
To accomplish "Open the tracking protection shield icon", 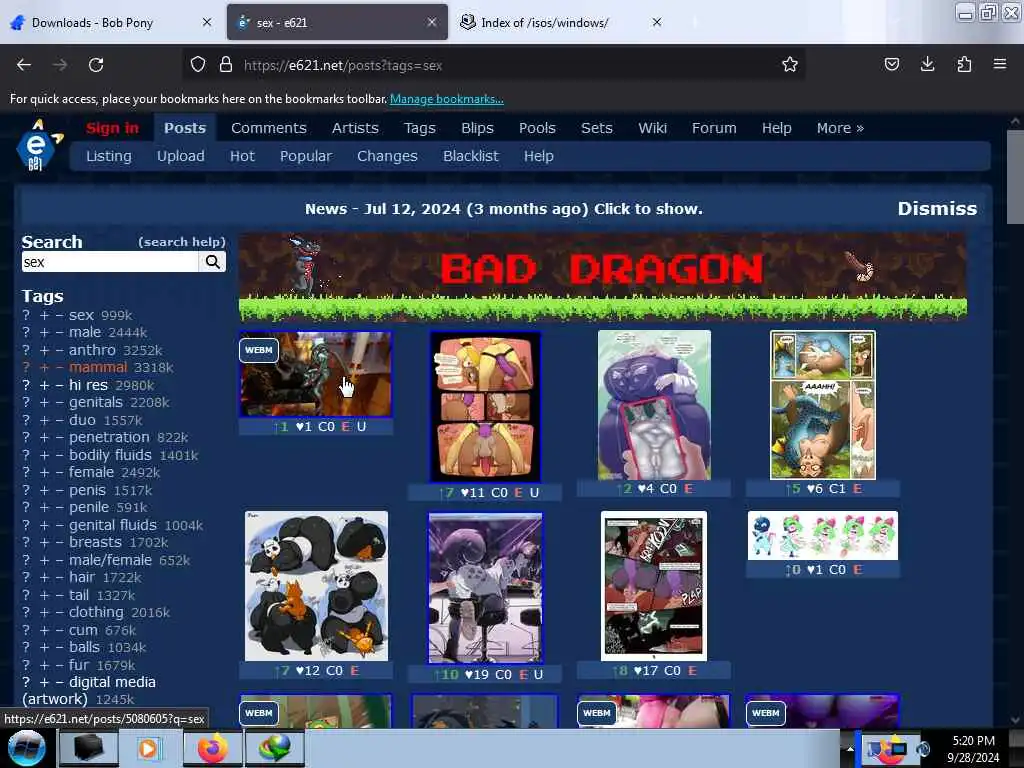I will point(198,65).
